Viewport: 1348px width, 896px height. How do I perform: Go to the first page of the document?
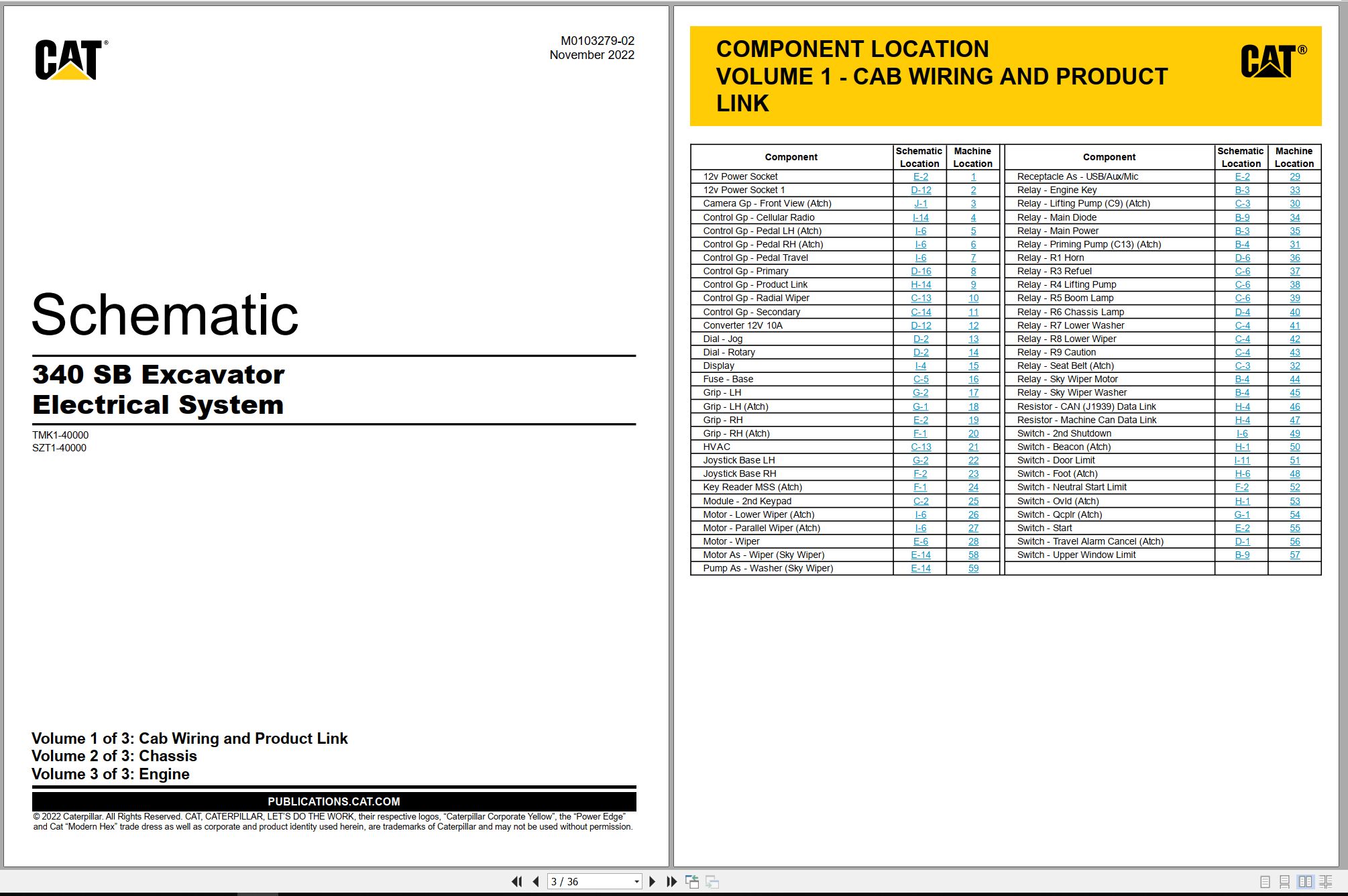pyautogui.click(x=516, y=881)
